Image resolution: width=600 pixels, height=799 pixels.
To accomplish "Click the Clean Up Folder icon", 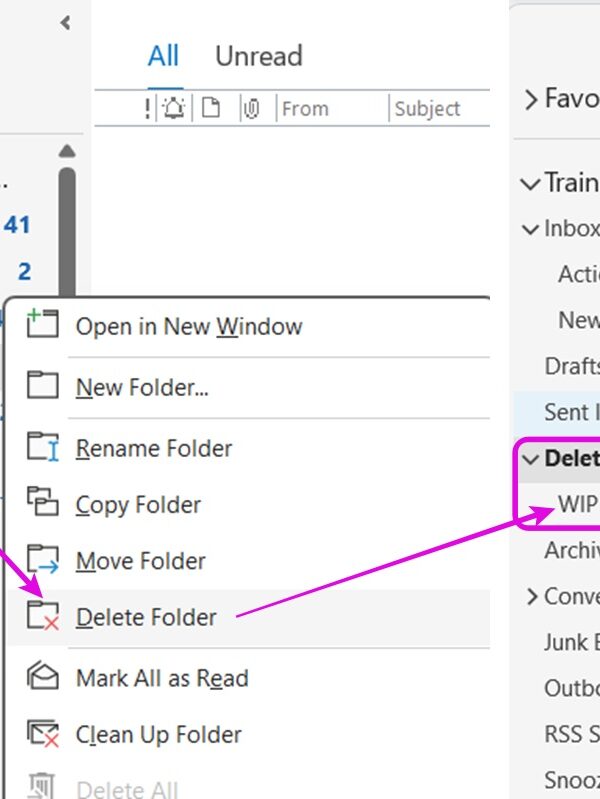I will pyautogui.click(x=42, y=735).
